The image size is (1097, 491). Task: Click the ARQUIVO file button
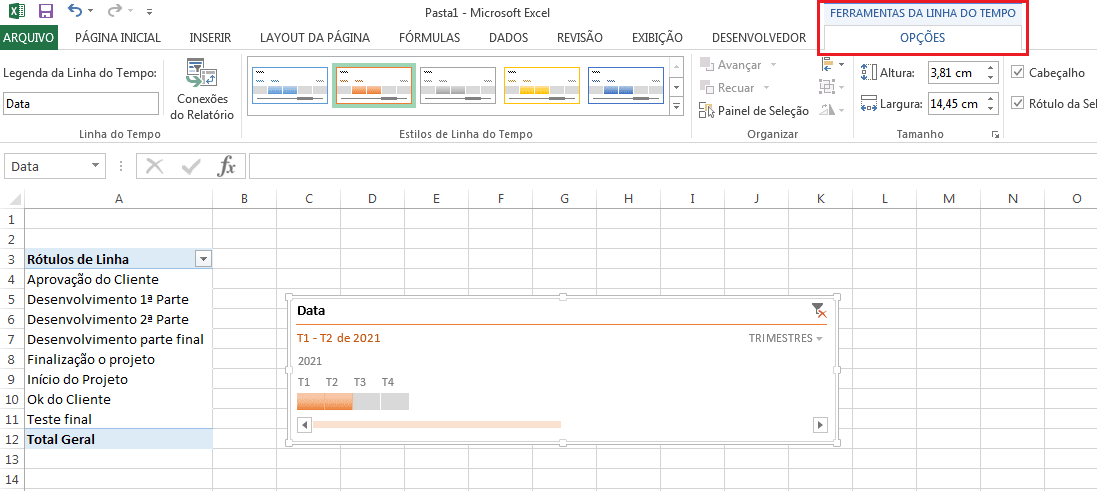29,38
